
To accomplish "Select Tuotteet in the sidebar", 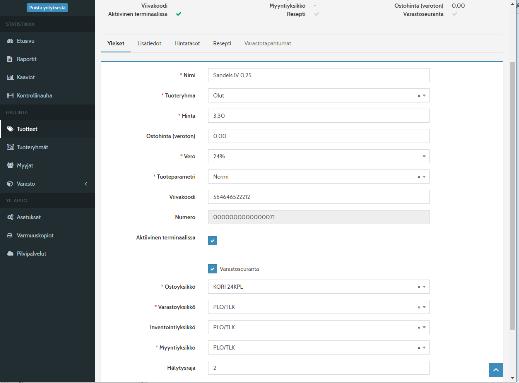I will [x=47, y=129].
